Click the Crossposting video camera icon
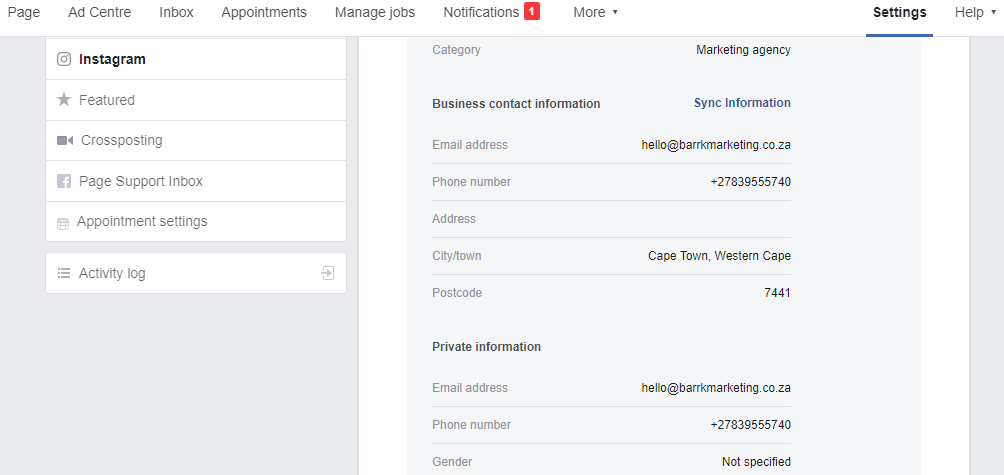The image size is (1004, 475). coord(65,141)
